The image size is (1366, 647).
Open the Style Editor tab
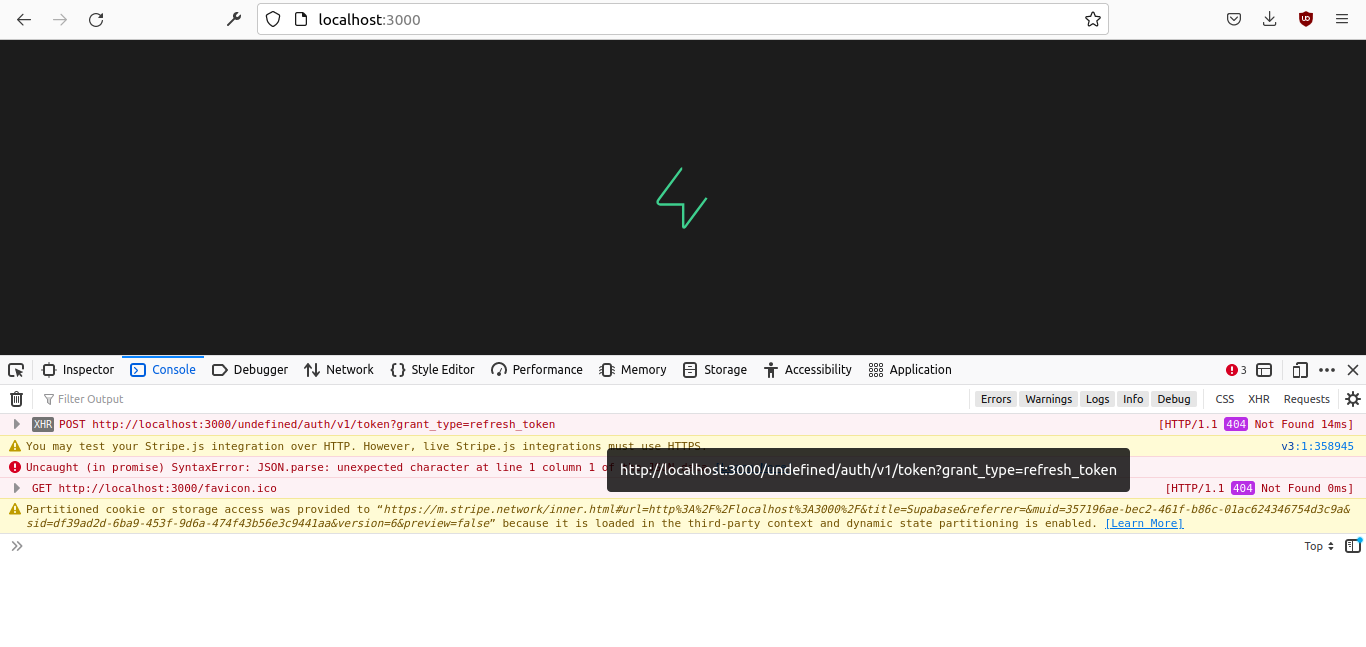[432, 370]
